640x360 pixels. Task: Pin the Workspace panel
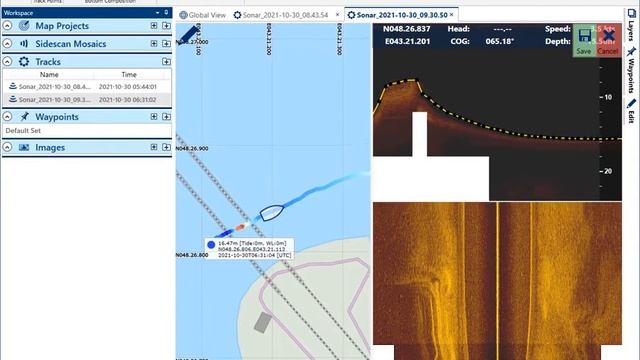[x=166, y=13]
